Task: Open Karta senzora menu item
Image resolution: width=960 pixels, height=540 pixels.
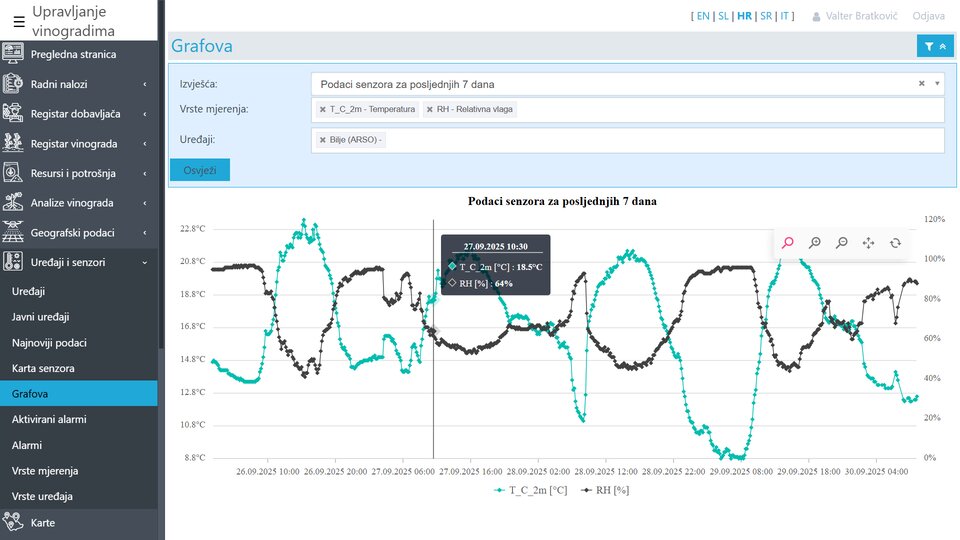Action: (43, 368)
